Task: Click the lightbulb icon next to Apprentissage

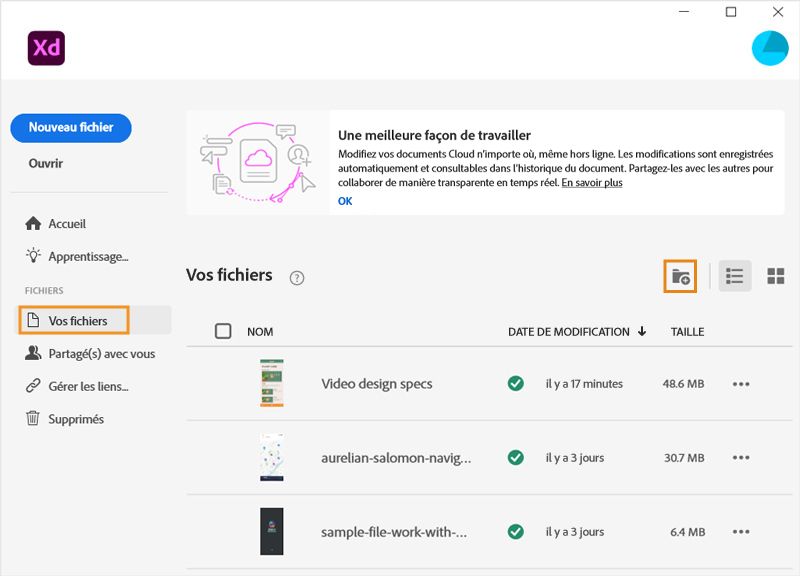Action: click(33, 256)
